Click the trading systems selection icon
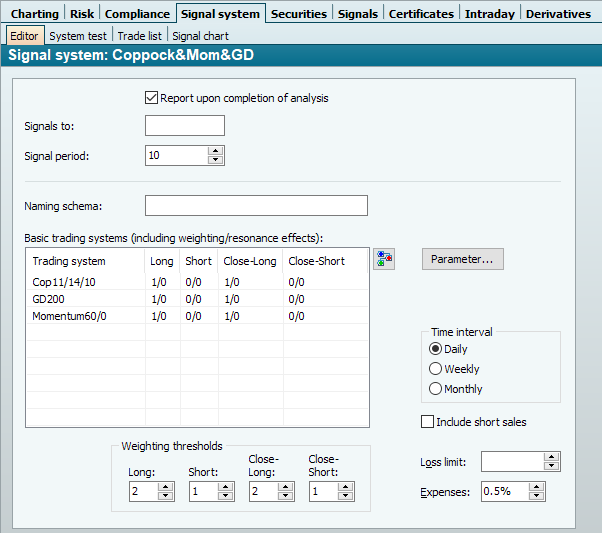 pyautogui.click(x=384, y=259)
